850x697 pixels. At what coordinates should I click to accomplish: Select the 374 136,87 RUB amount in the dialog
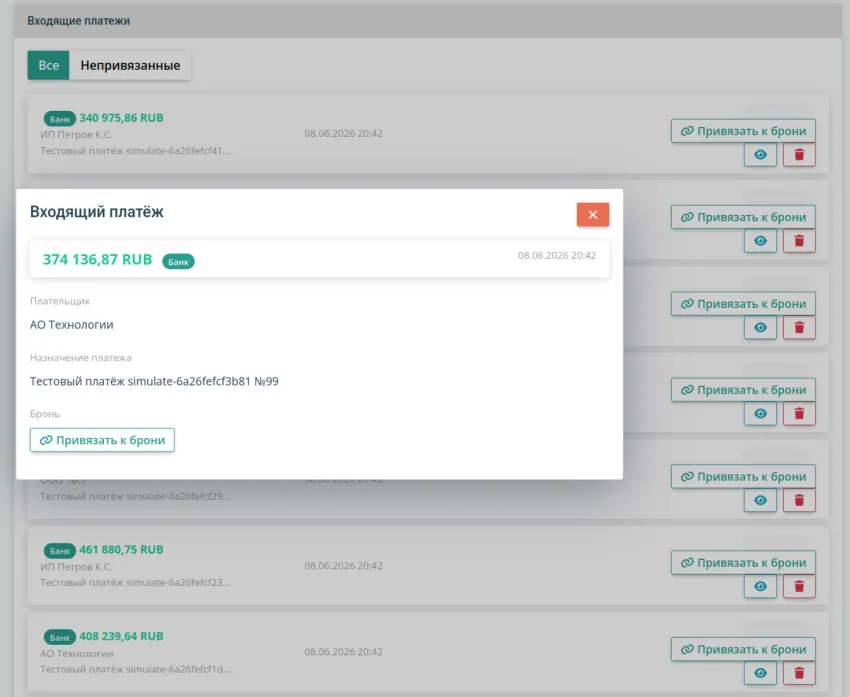click(x=98, y=260)
